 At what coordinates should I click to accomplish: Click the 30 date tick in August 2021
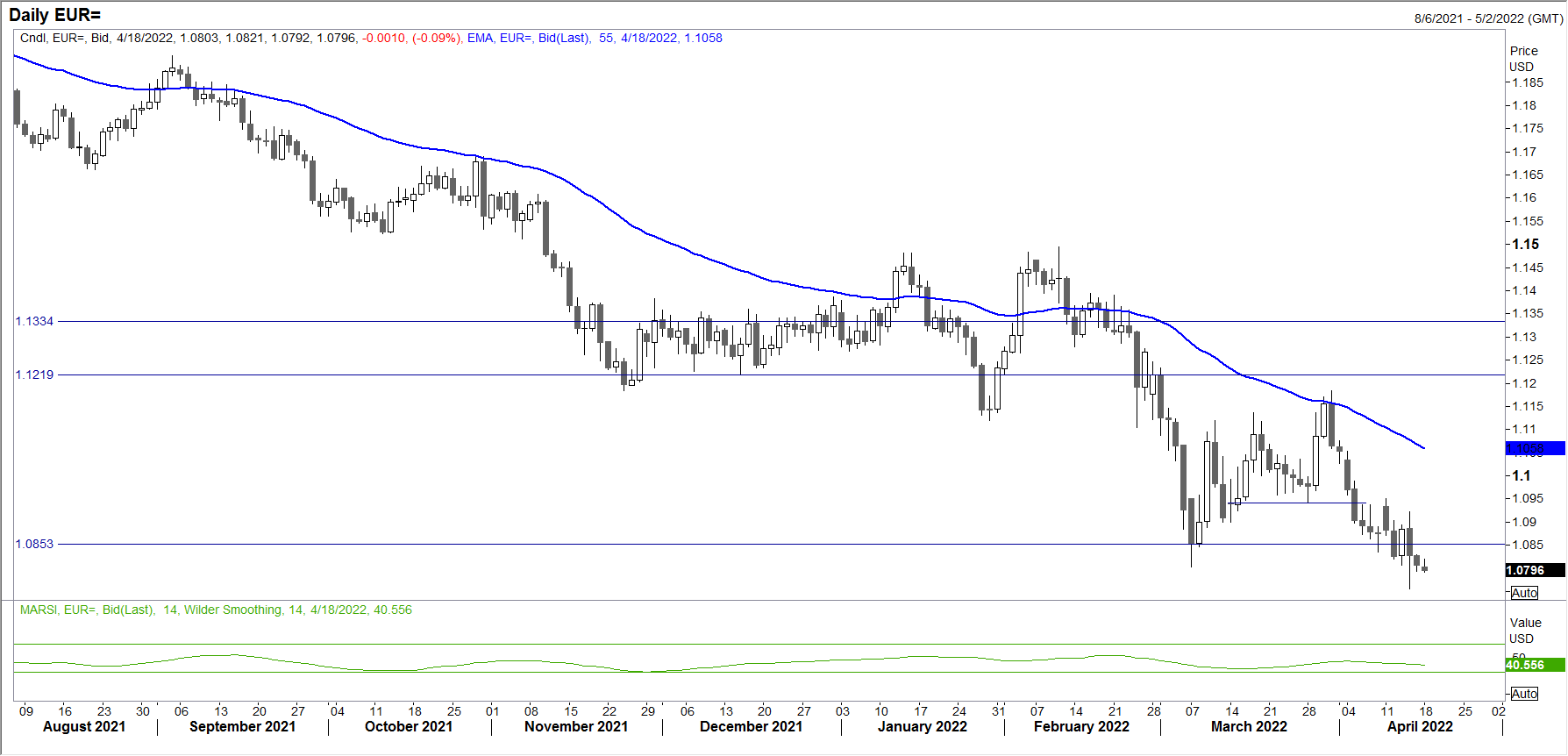pyautogui.click(x=143, y=711)
